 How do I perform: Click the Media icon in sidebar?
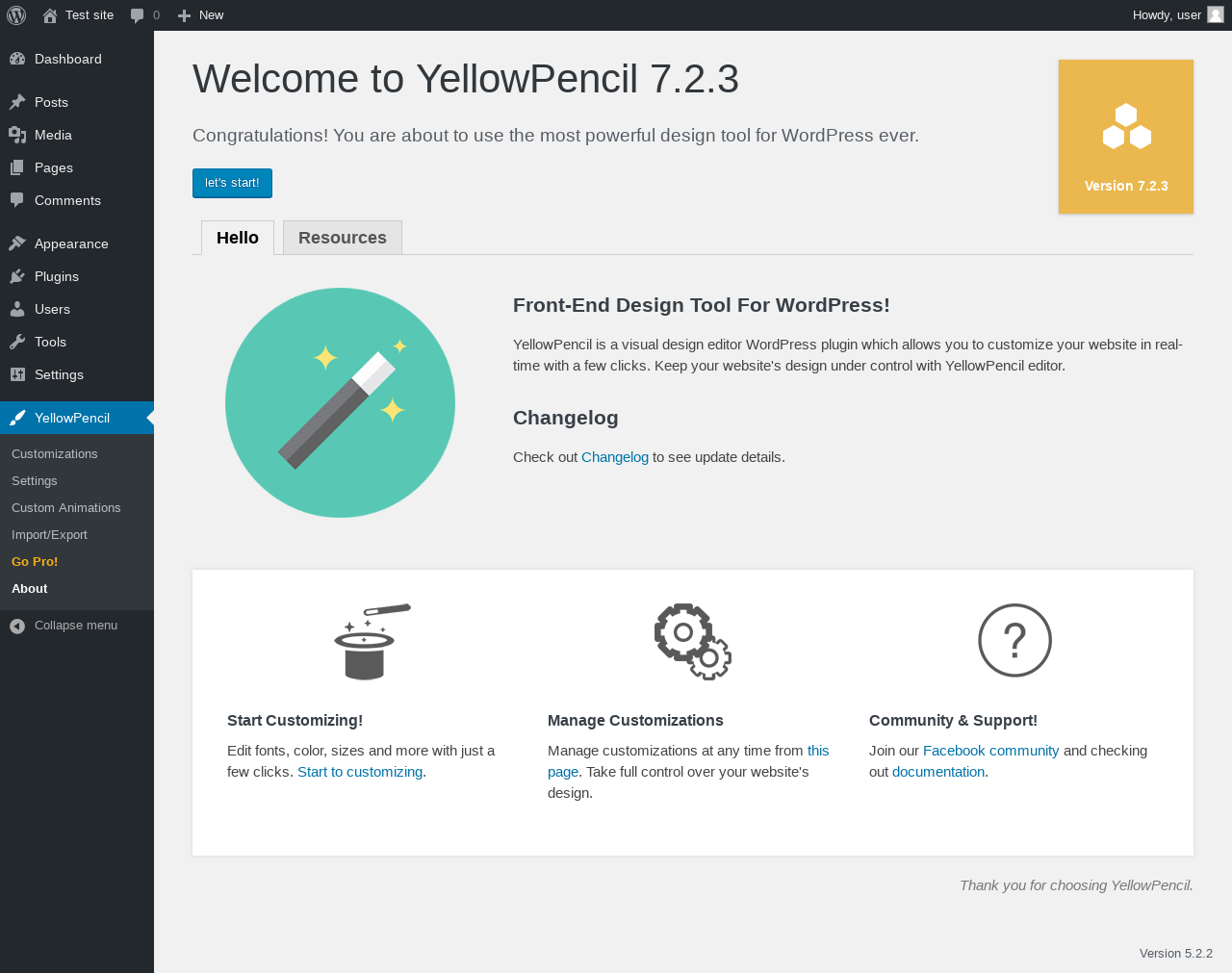pos(17,135)
